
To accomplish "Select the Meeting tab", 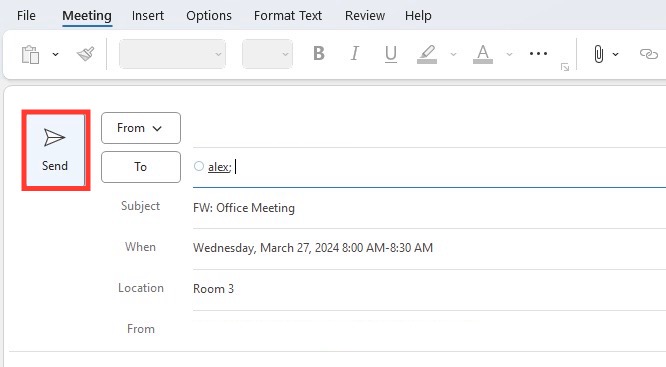I will coord(87,16).
